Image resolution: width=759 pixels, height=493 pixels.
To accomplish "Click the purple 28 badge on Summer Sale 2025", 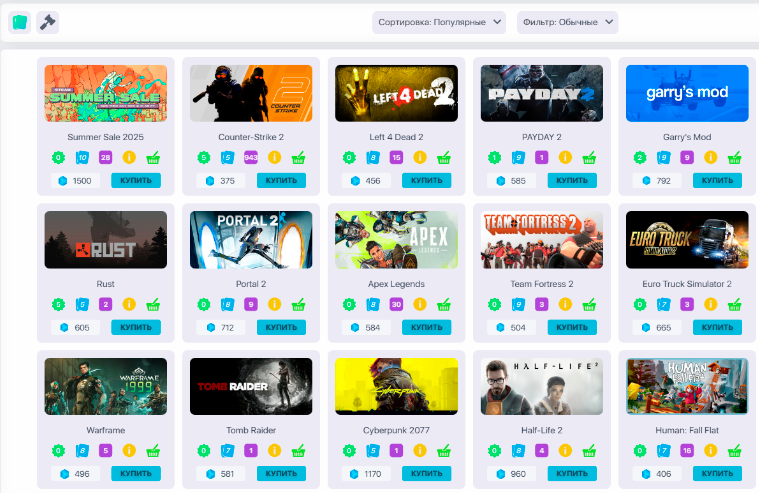I will point(106,157).
